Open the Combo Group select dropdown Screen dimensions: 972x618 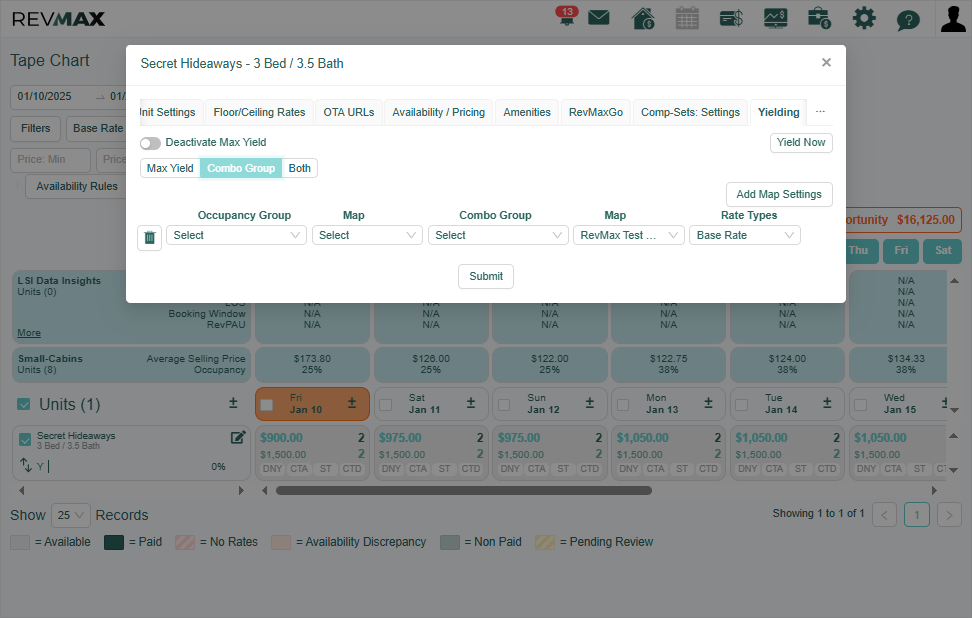pyautogui.click(x=498, y=235)
